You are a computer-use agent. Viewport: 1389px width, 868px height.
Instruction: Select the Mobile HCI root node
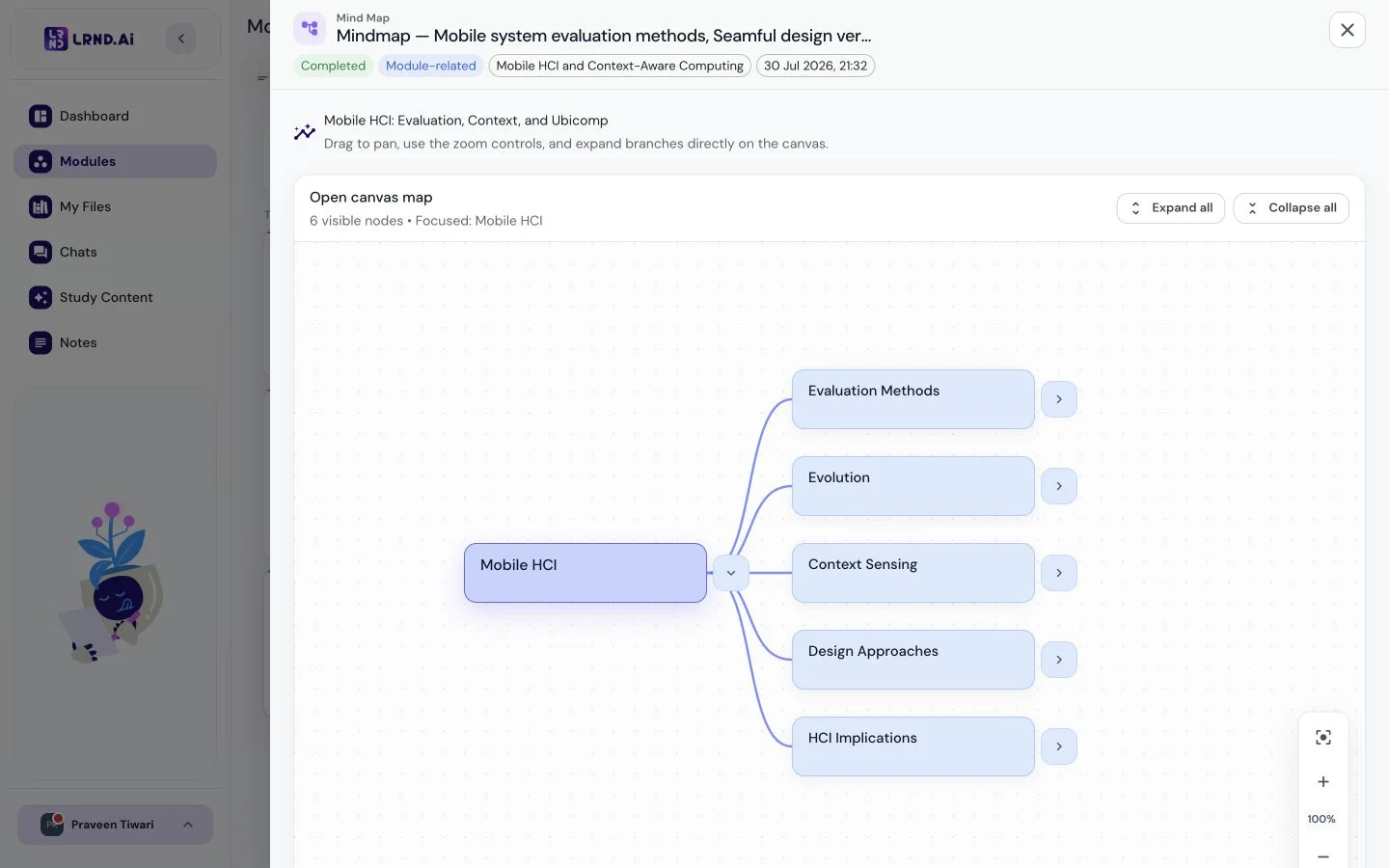(x=586, y=573)
